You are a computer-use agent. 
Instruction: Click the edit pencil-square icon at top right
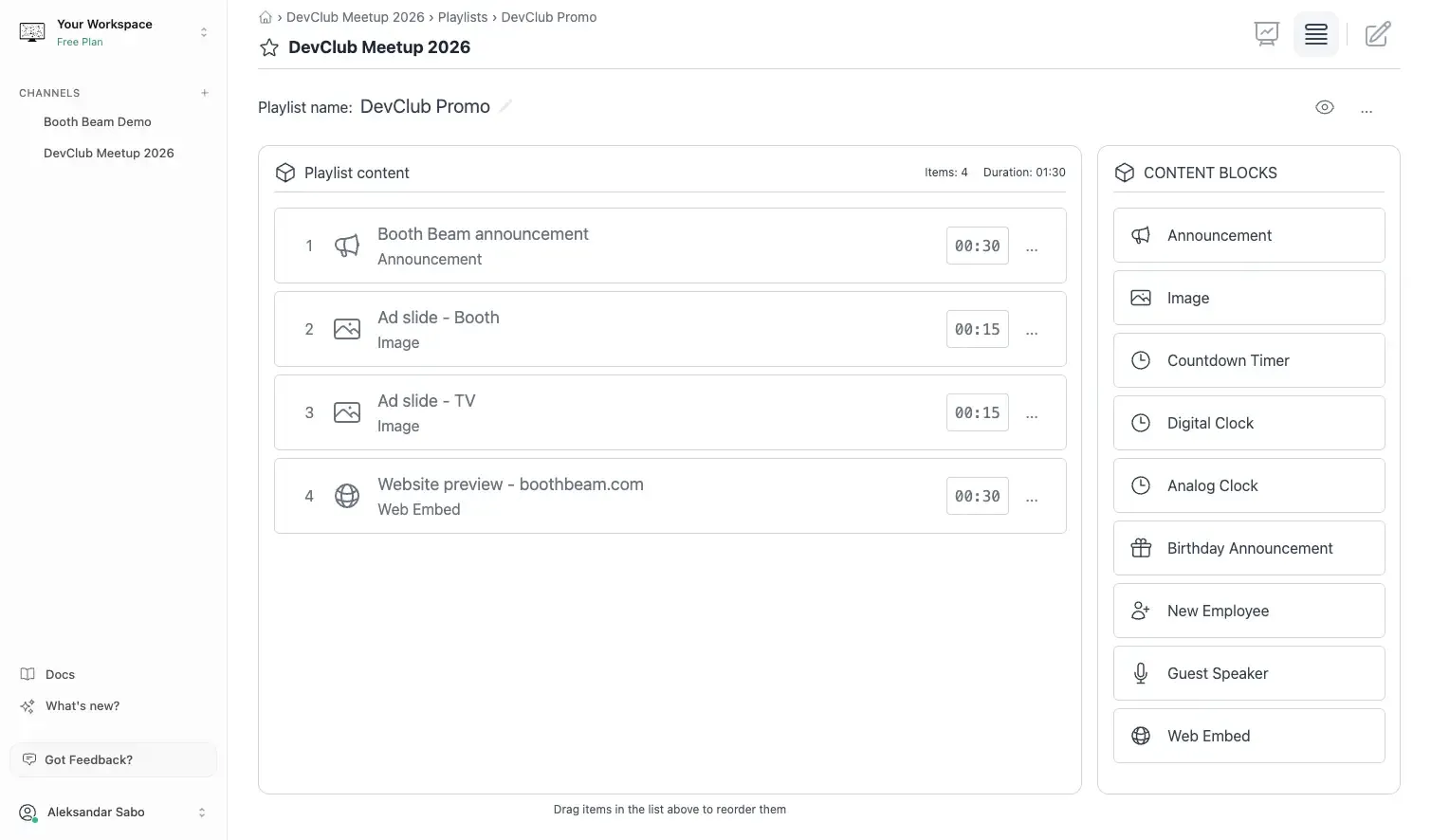click(x=1378, y=34)
